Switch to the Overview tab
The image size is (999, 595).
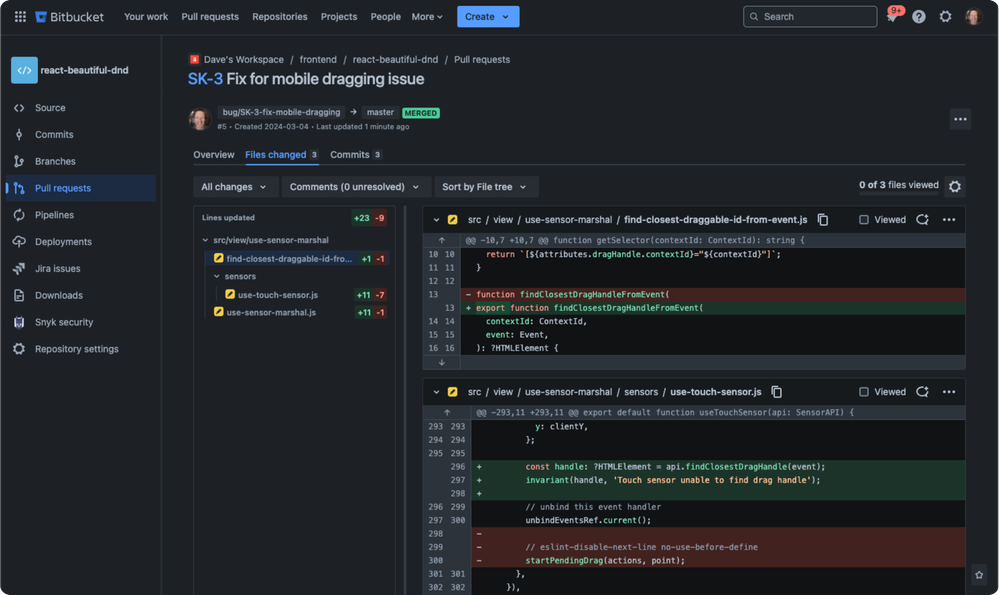click(x=213, y=154)
